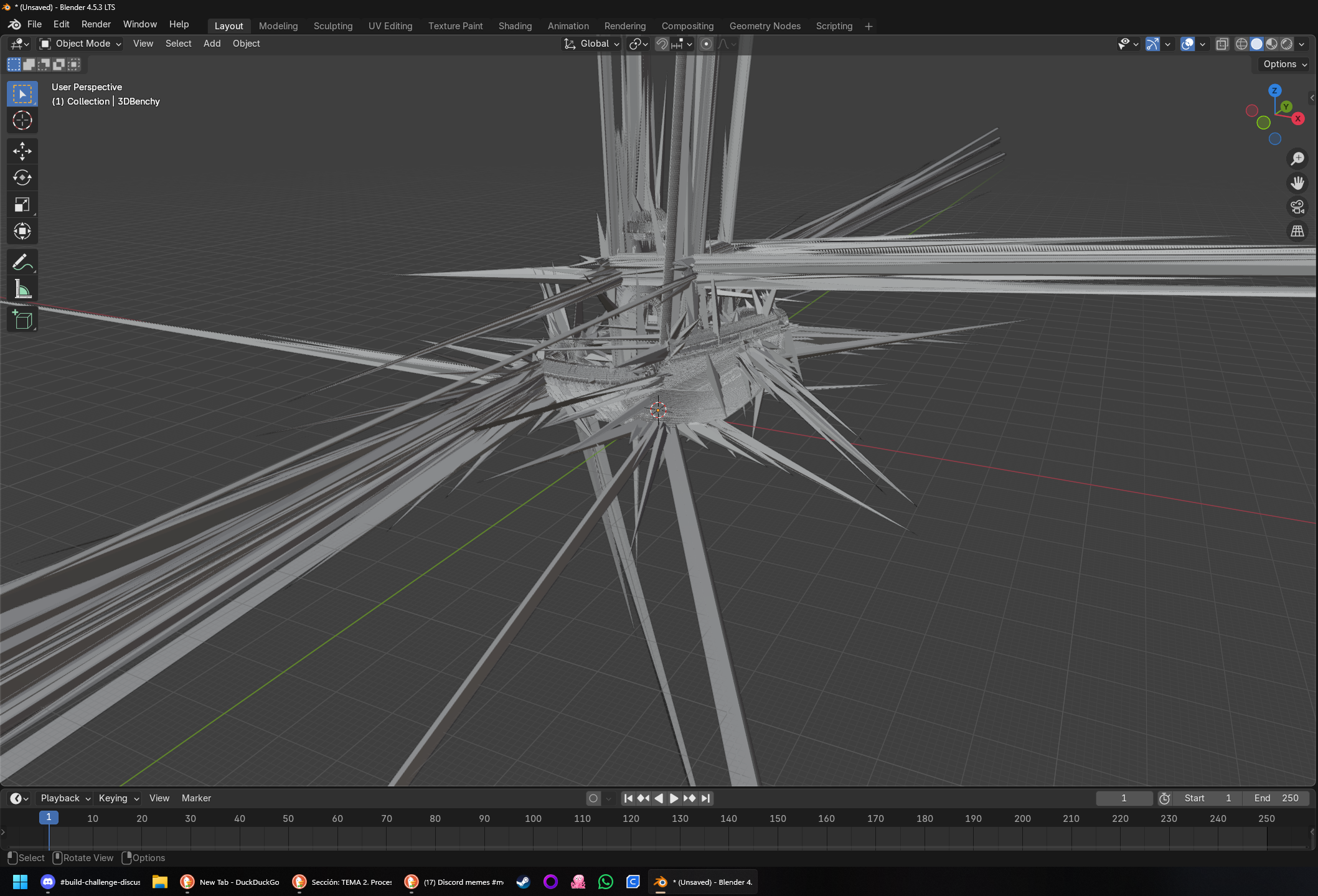Click the Move view hand icon
1318x896 pixels.
pos(1297,183)
